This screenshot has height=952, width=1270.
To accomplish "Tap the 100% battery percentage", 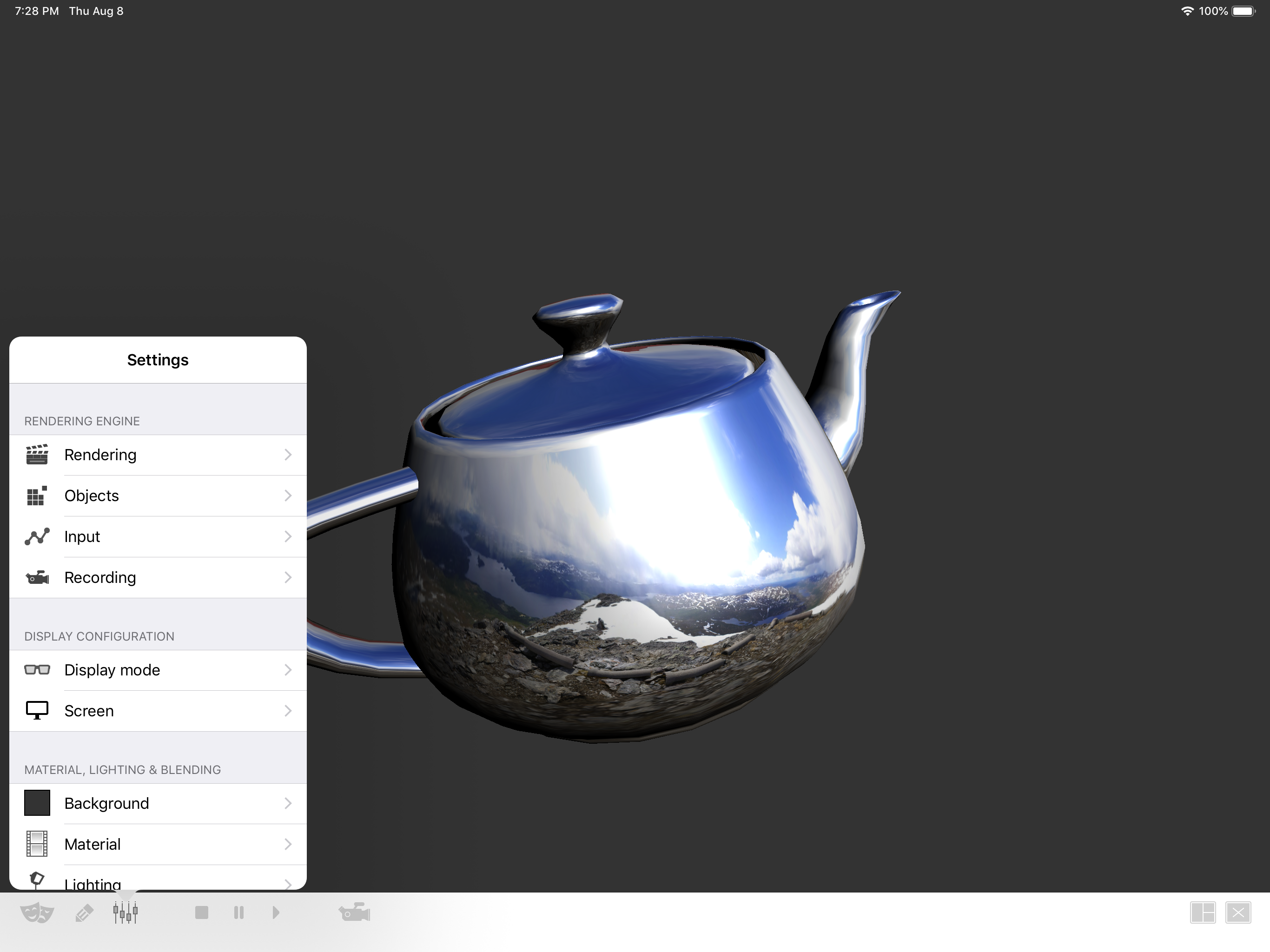I will [1213, 11].
